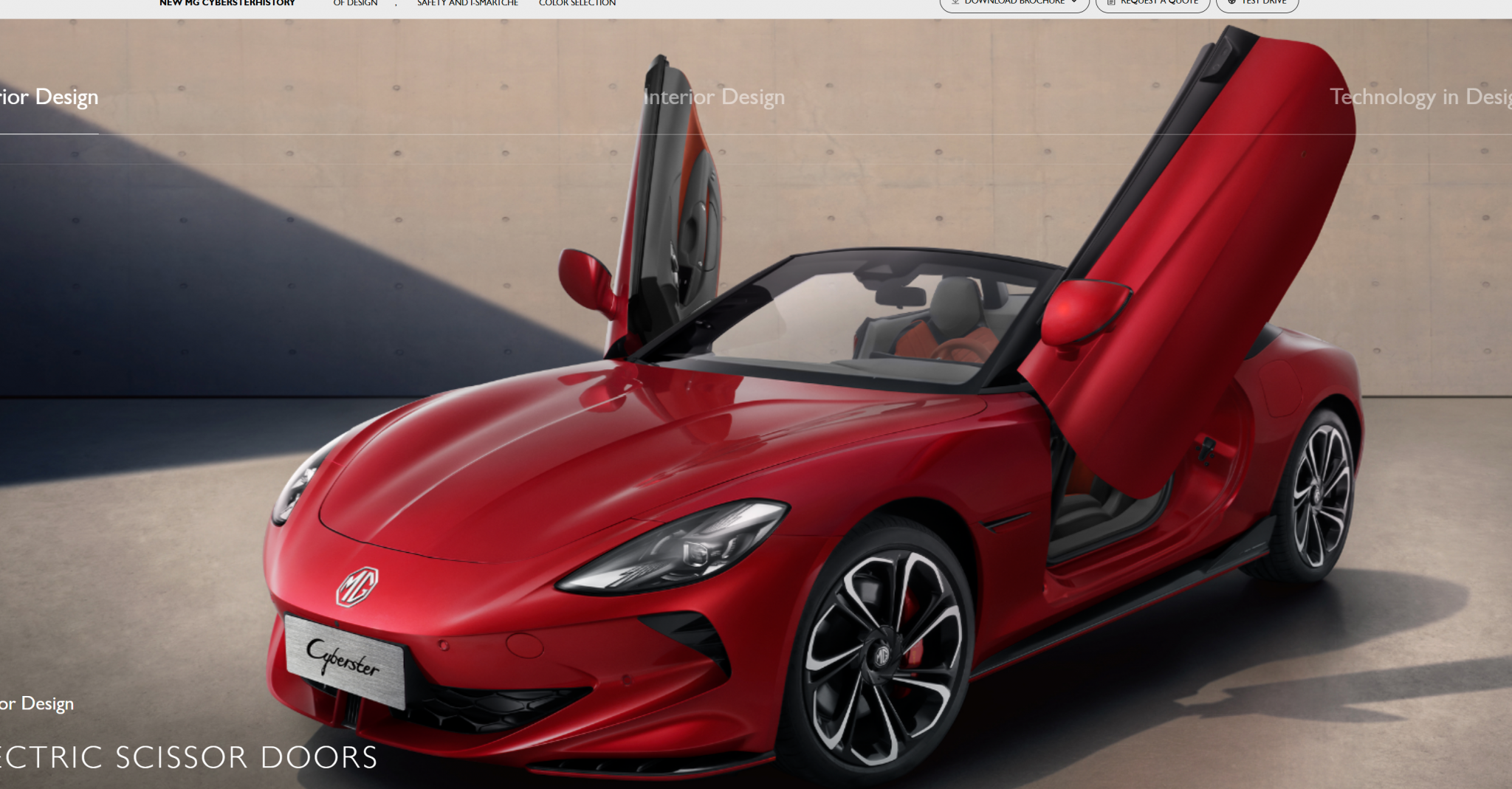Screen dimensions: 1512x789
Task: Open the Color Selection navigation link
Action: (577, 3)
